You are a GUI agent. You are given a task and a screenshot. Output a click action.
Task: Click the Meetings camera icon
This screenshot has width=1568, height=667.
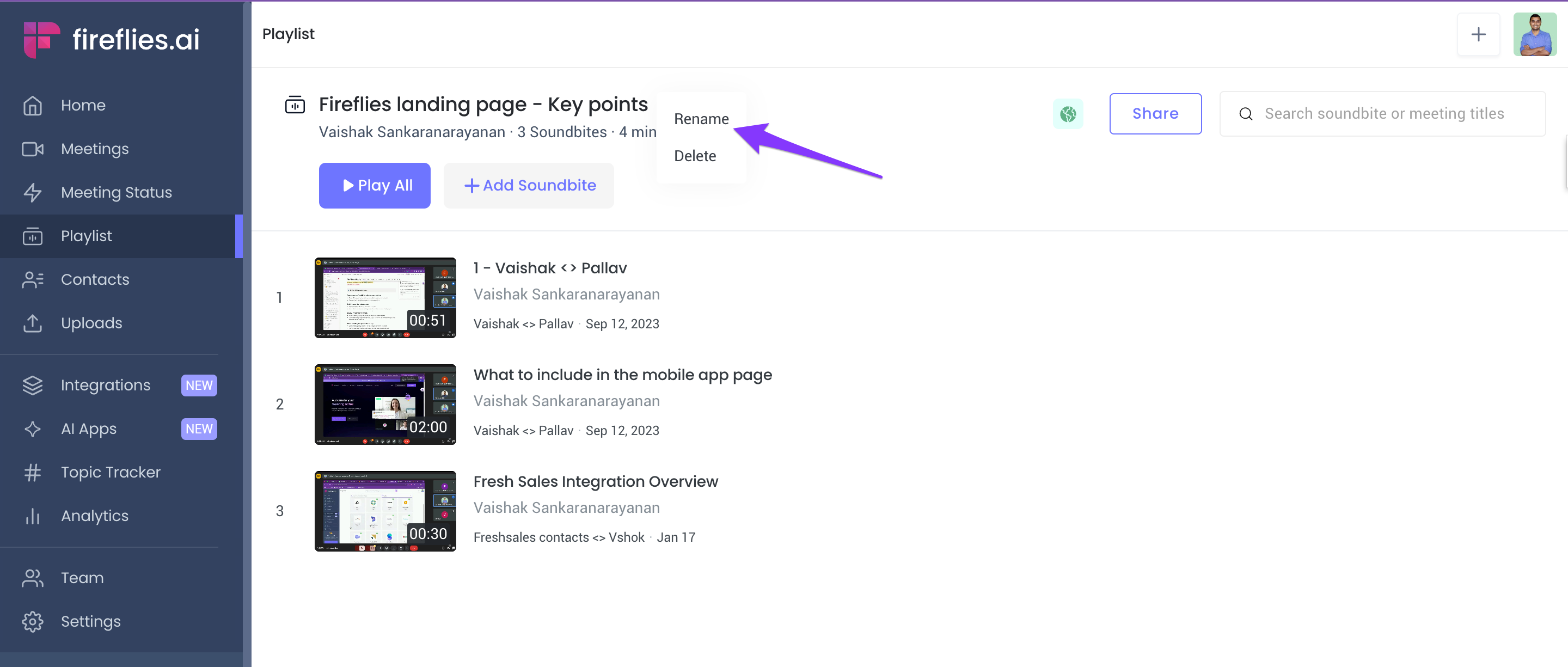pyautogui.click(x=33, y=149)
